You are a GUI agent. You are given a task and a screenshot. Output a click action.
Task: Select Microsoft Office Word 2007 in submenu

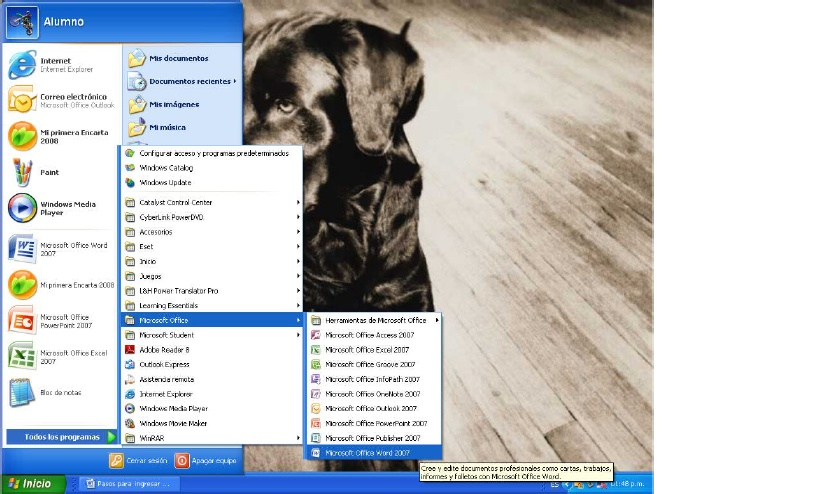(367, 453)
